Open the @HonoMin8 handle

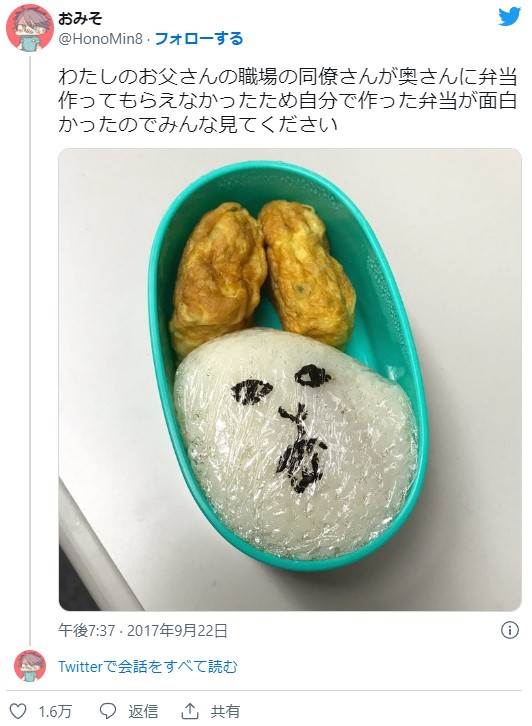[100, 39]
